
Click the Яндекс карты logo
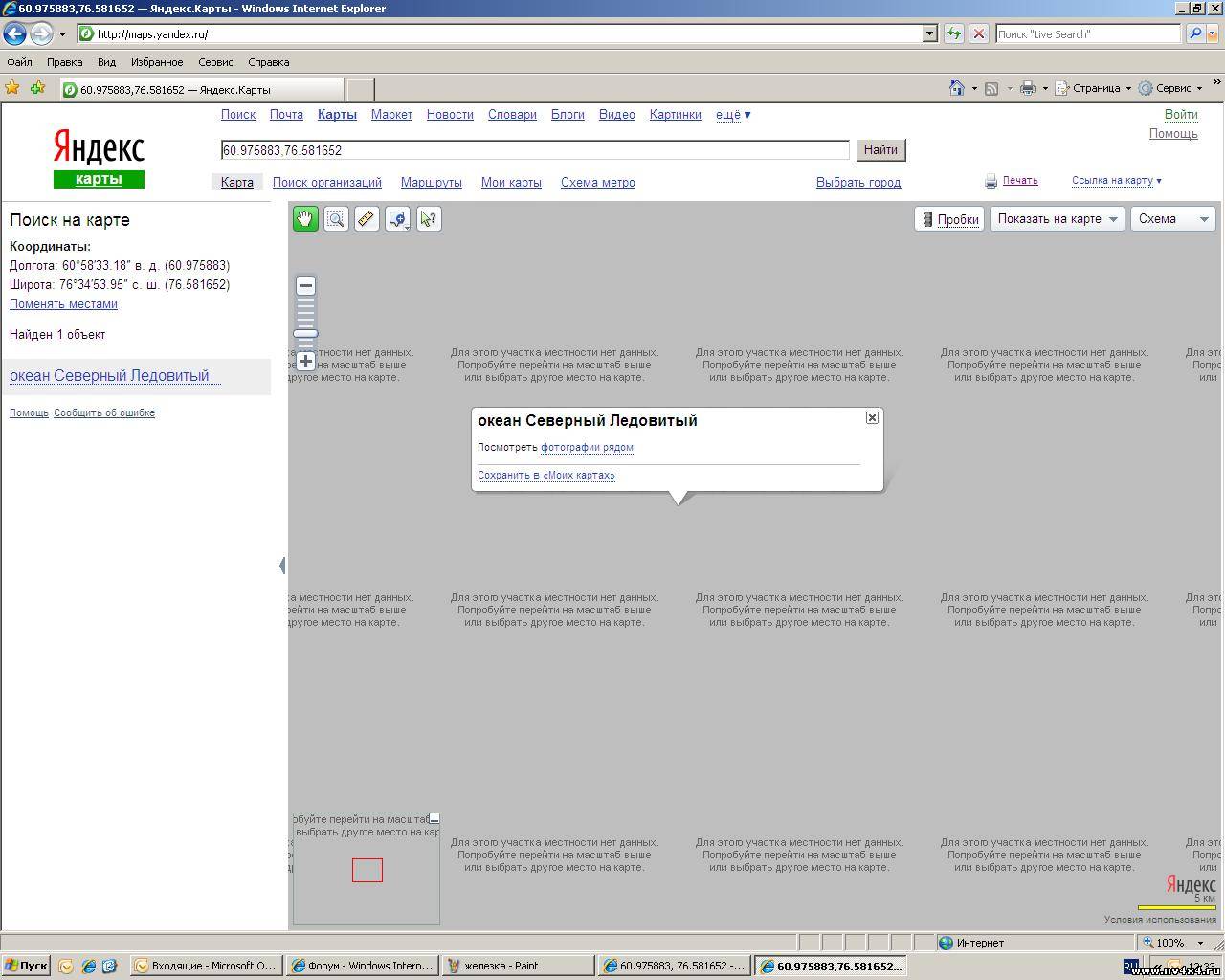(99, 160)
